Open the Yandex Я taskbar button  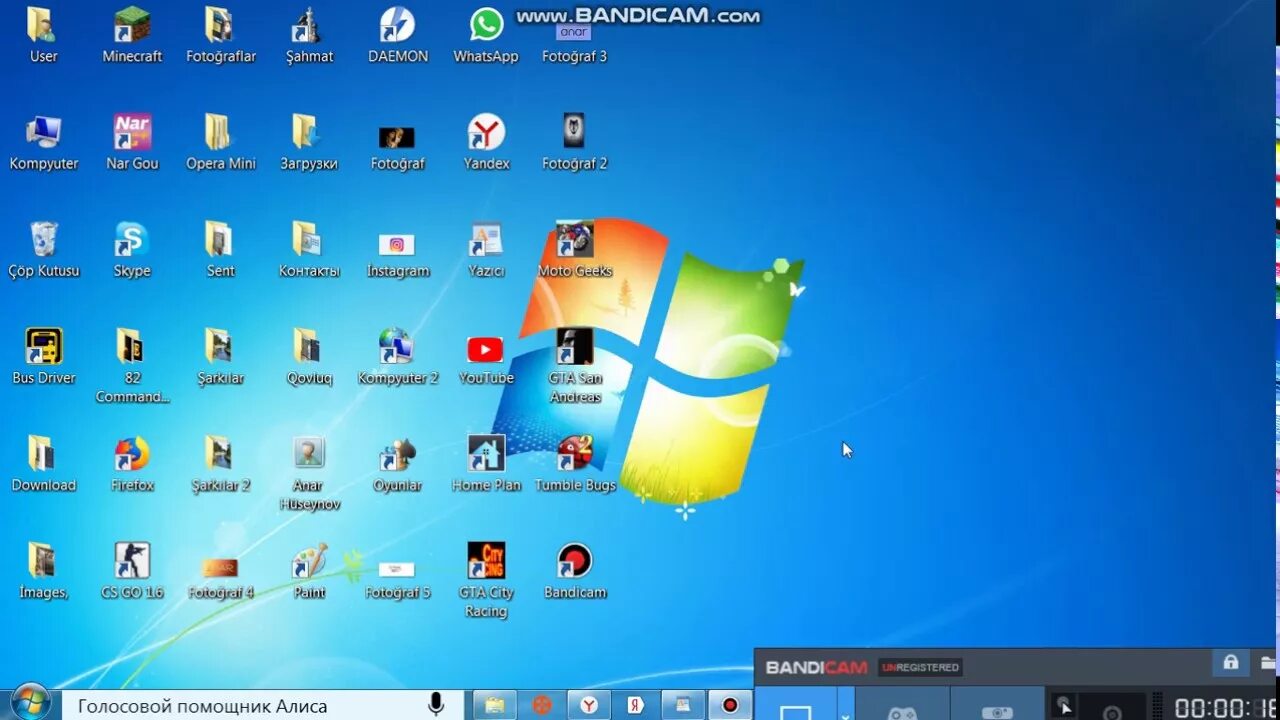click(x=635, y=705)
